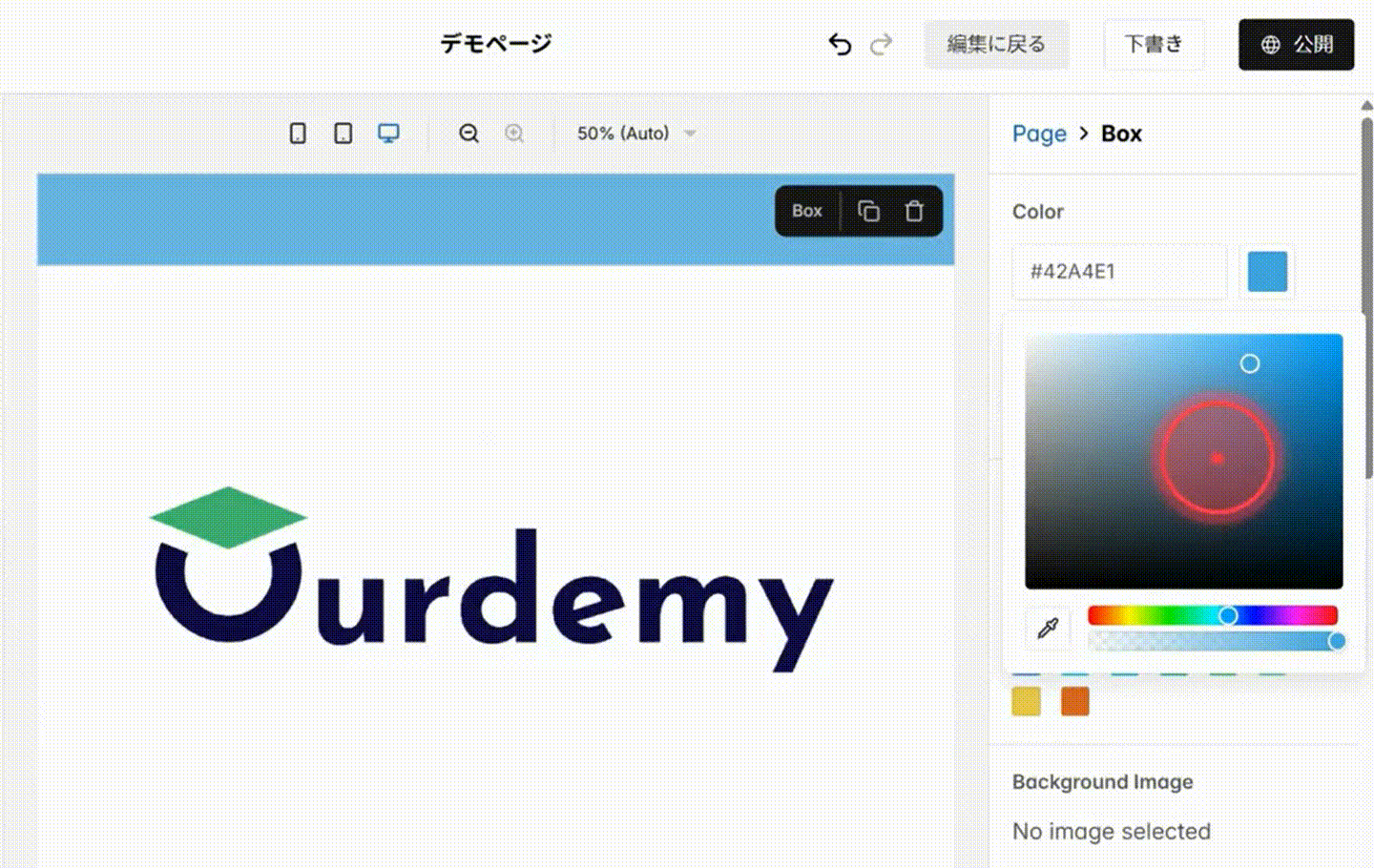The height and width of the screenshot is (868, 1374).
Task: Open the zoom level dropdown at 50% (Auto)
Action: (x=635, y=134)
